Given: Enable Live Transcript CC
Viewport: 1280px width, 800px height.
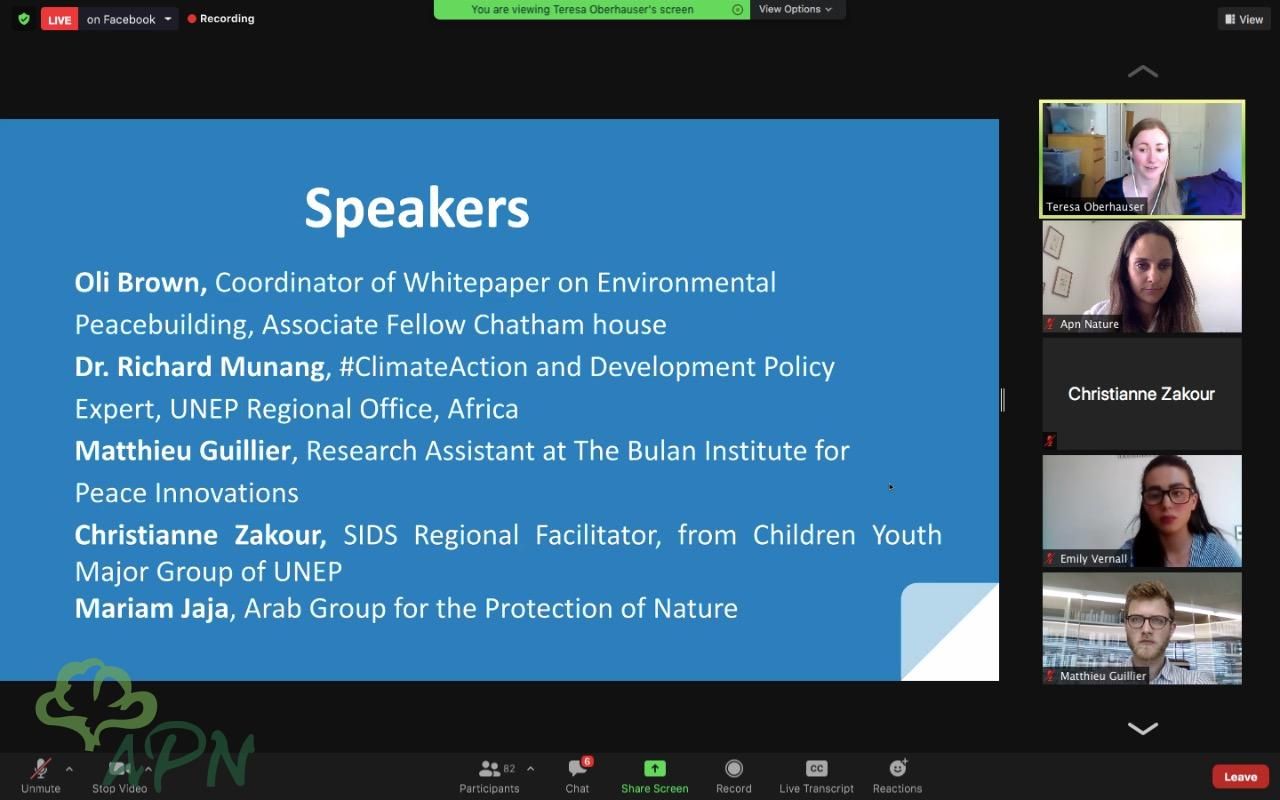Looking at the screenshot, I should 816,775.
